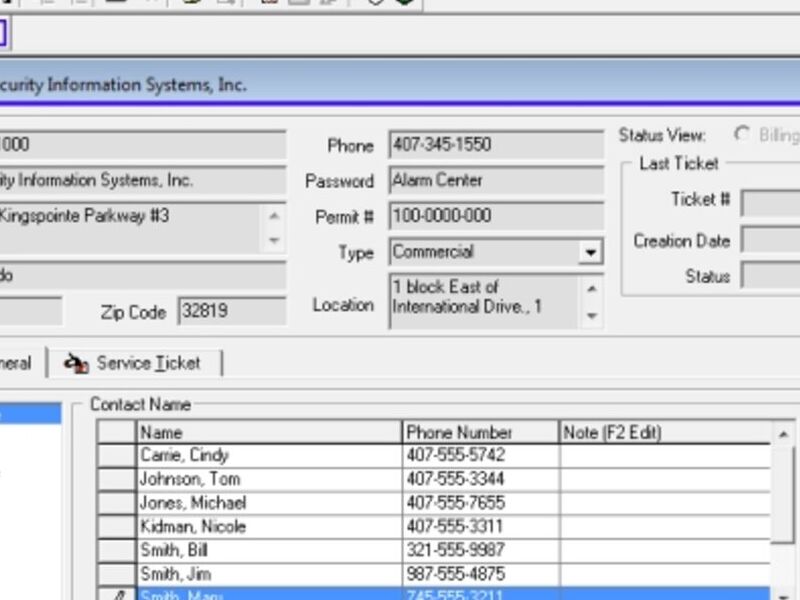The height and width of the screenshot is (600, 800).
Task: Click the Phone Number column header
Action: [481, 433]
